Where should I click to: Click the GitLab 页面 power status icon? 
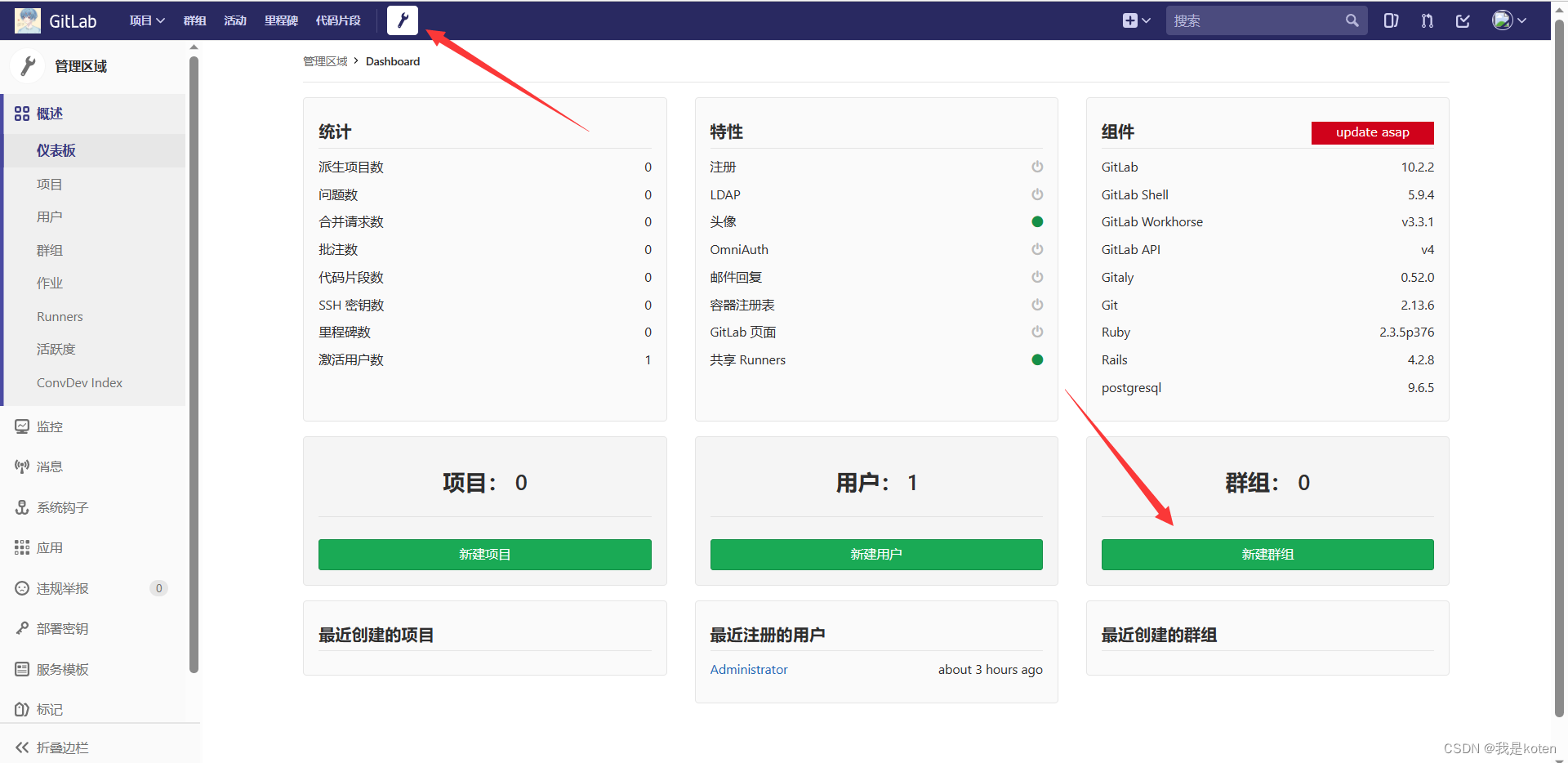(x=1037, y=332)
